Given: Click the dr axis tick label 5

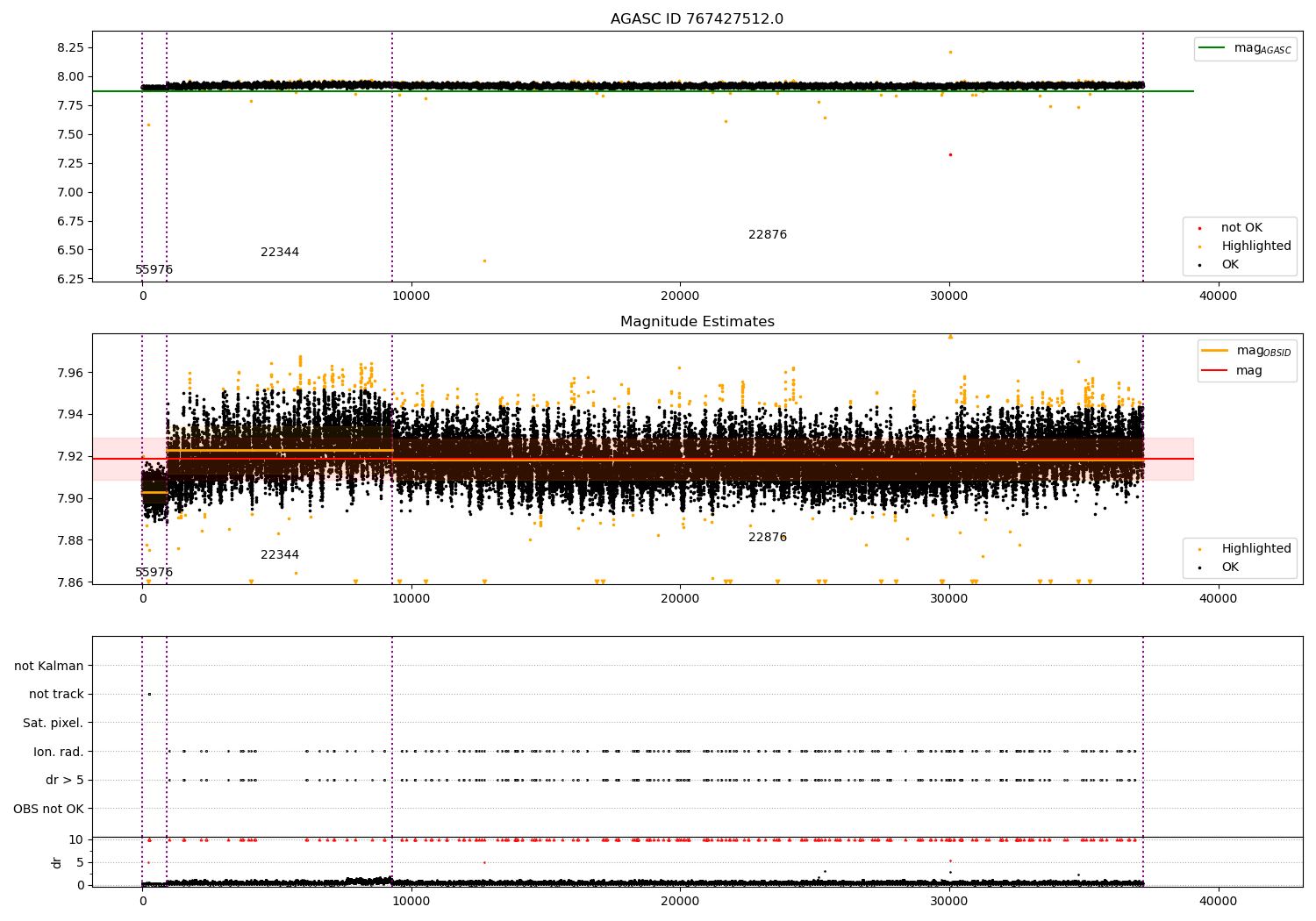Looking at the screenshot, I should click(x=80, y=862).
